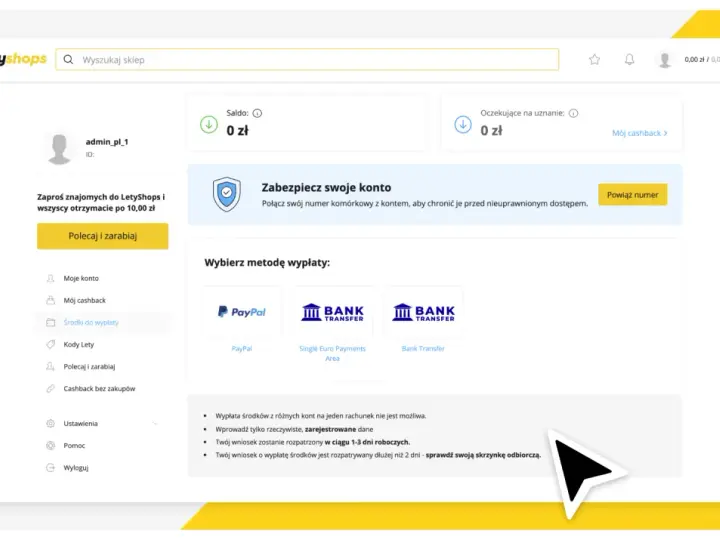This screenshot has height=540, width=720.
Task: Click the pending 0 zł amount
Action: pos(491,131)
